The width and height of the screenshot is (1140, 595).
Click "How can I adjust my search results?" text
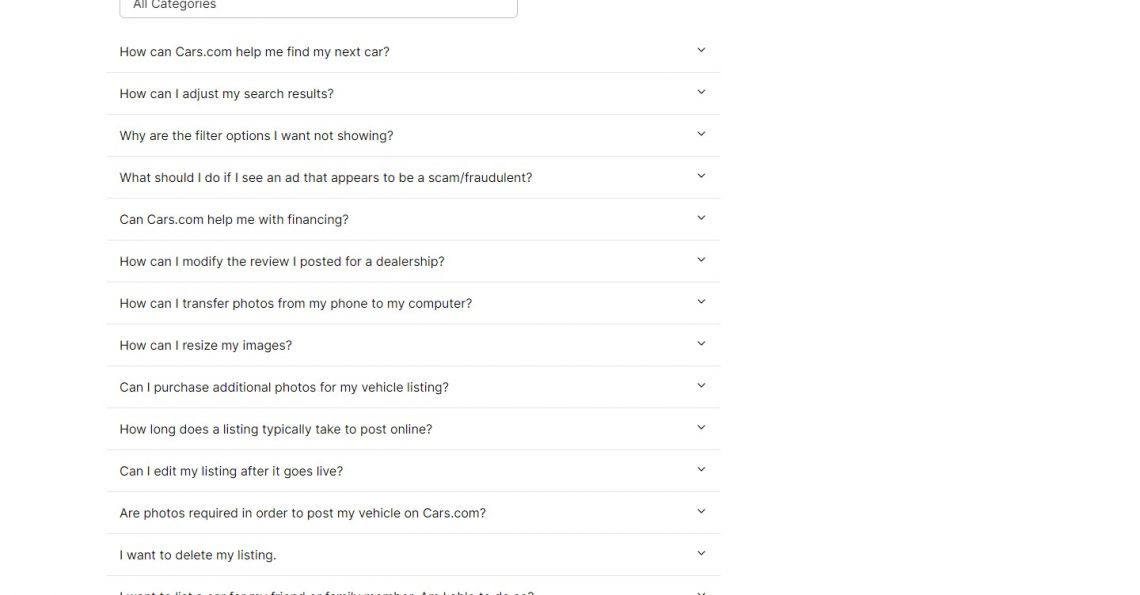pos(226,94)
